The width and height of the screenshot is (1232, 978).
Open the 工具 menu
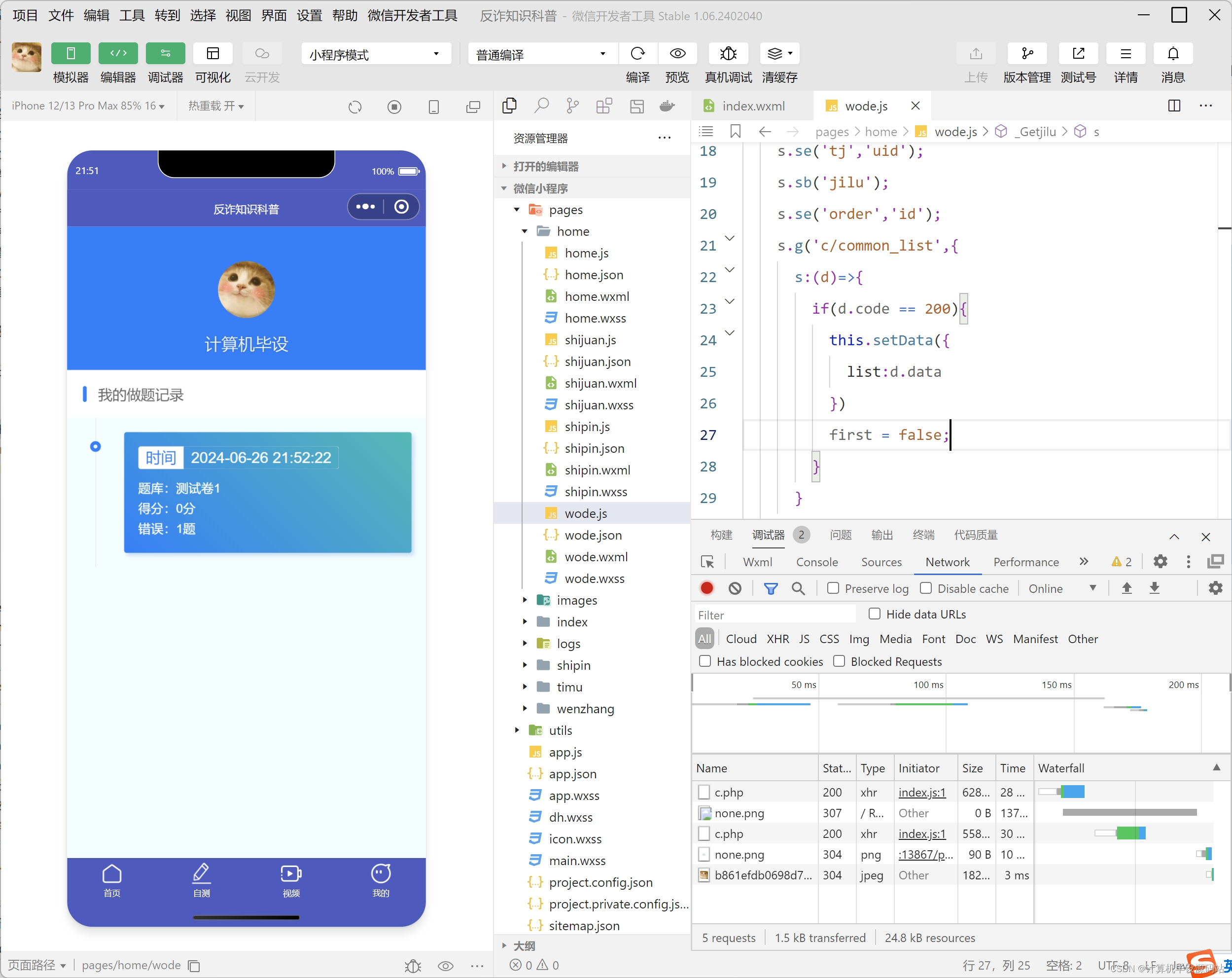[132, 15]
